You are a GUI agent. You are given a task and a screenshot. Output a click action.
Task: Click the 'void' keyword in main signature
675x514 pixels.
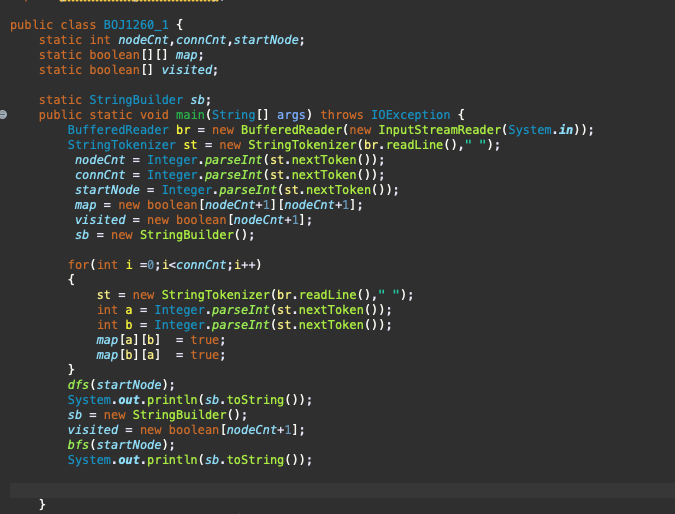coord(154,115)
